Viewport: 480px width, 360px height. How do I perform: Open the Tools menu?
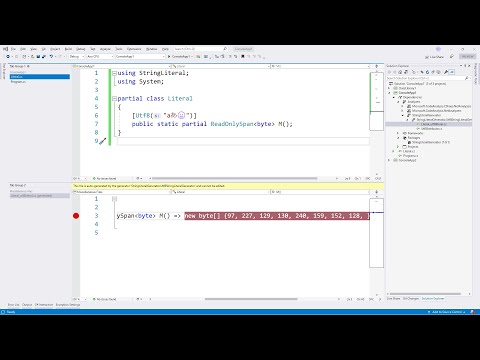click(x=119, y=49)
